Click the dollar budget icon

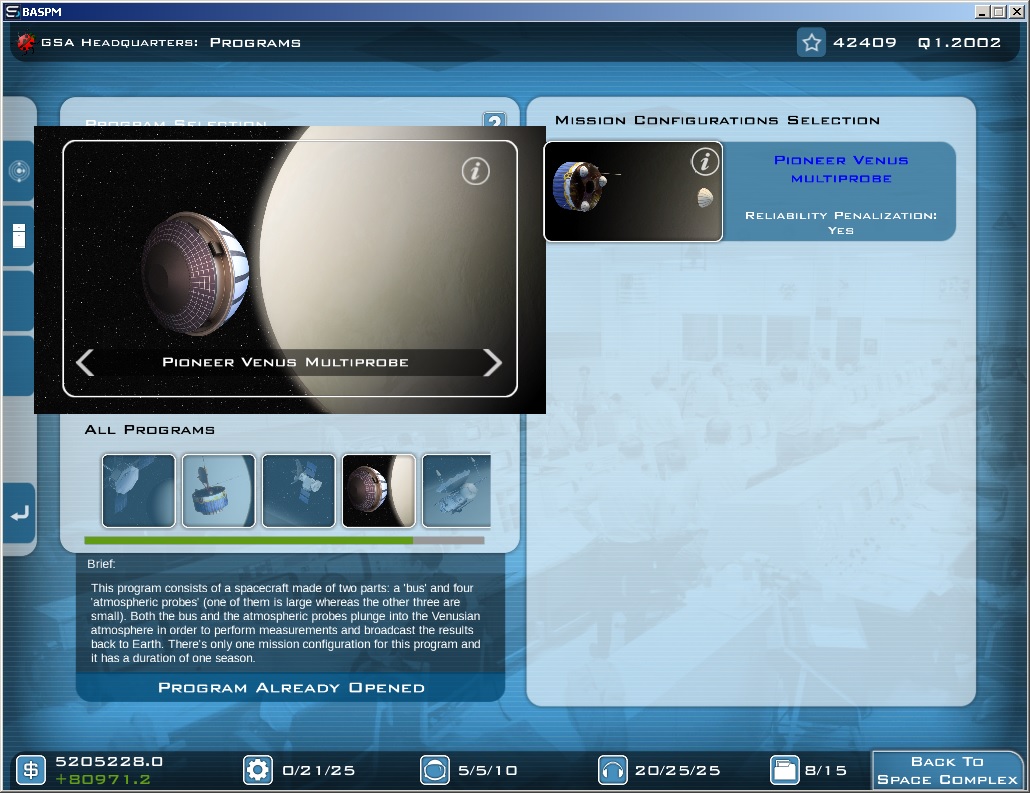(x=31, y=770)
